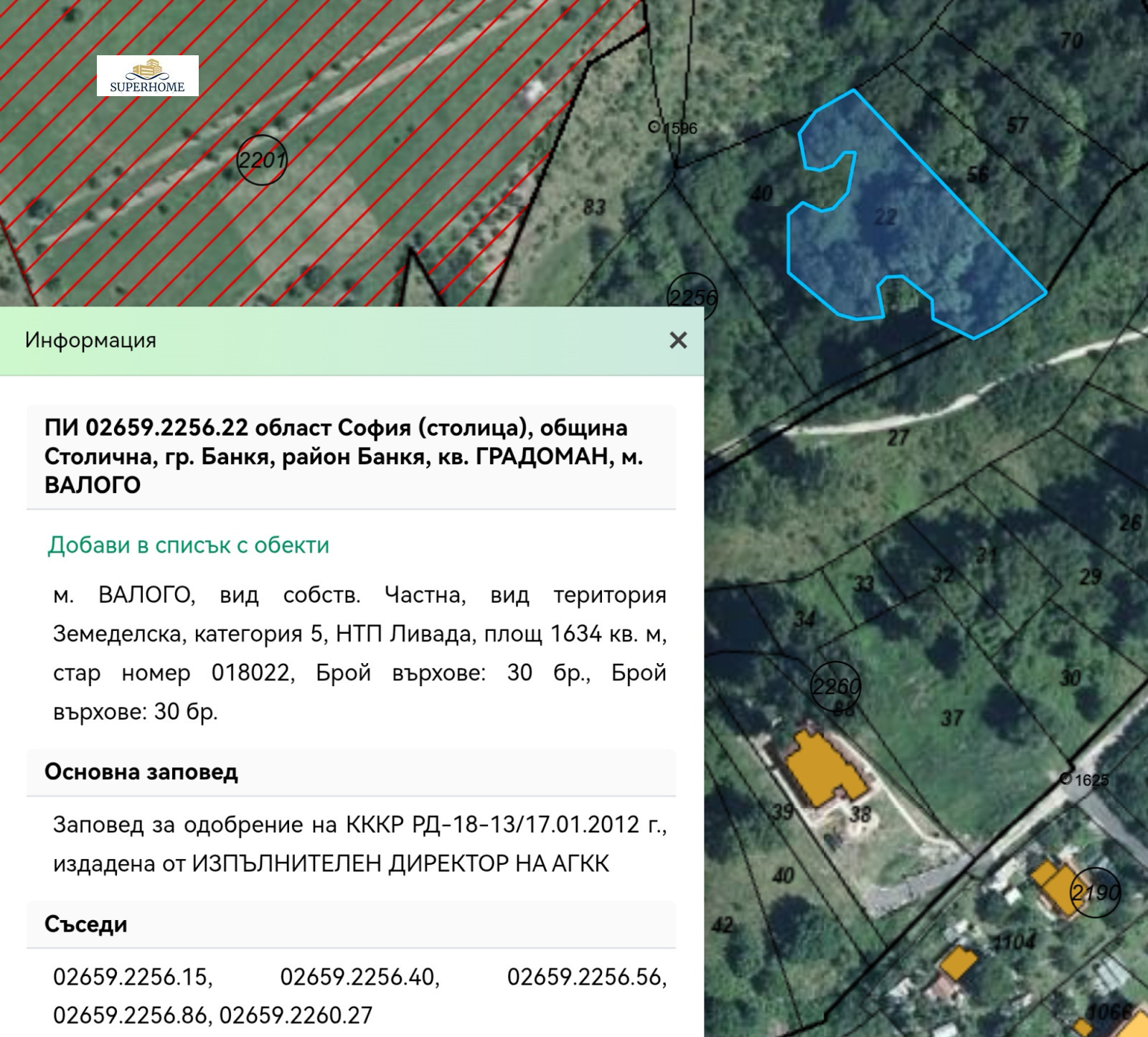The width and height of the screenshot is (1148, 1037).
Task: Click parcel number 56 on the map
Action: 978,174
